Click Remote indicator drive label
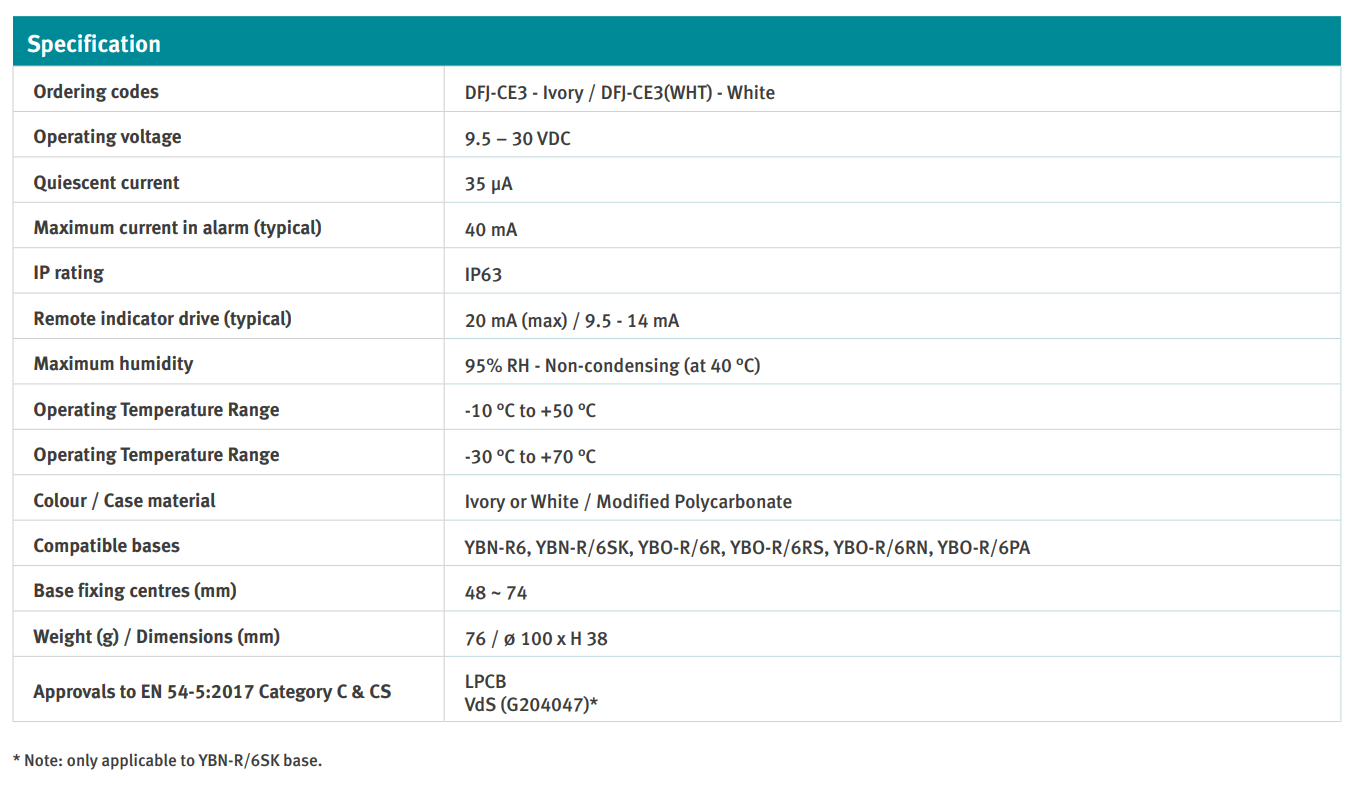1356x791 pixels. [x=162, y=319]
